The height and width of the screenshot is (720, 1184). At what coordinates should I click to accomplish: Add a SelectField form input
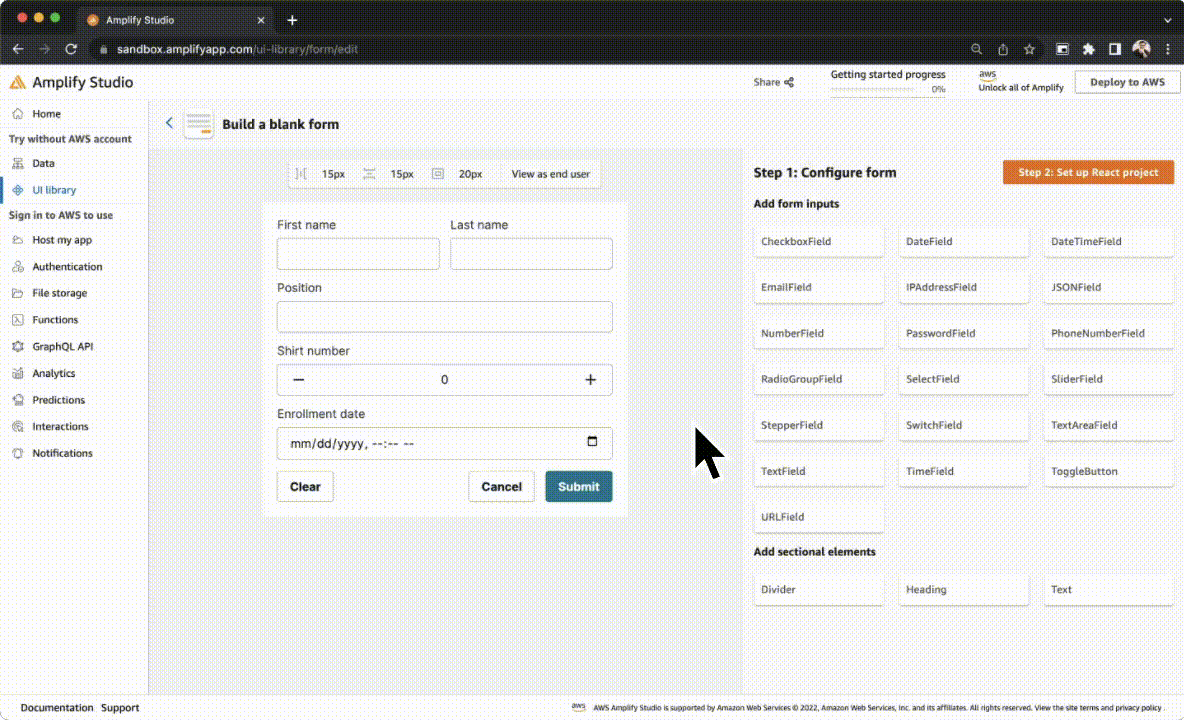click(x=962, y=379)
